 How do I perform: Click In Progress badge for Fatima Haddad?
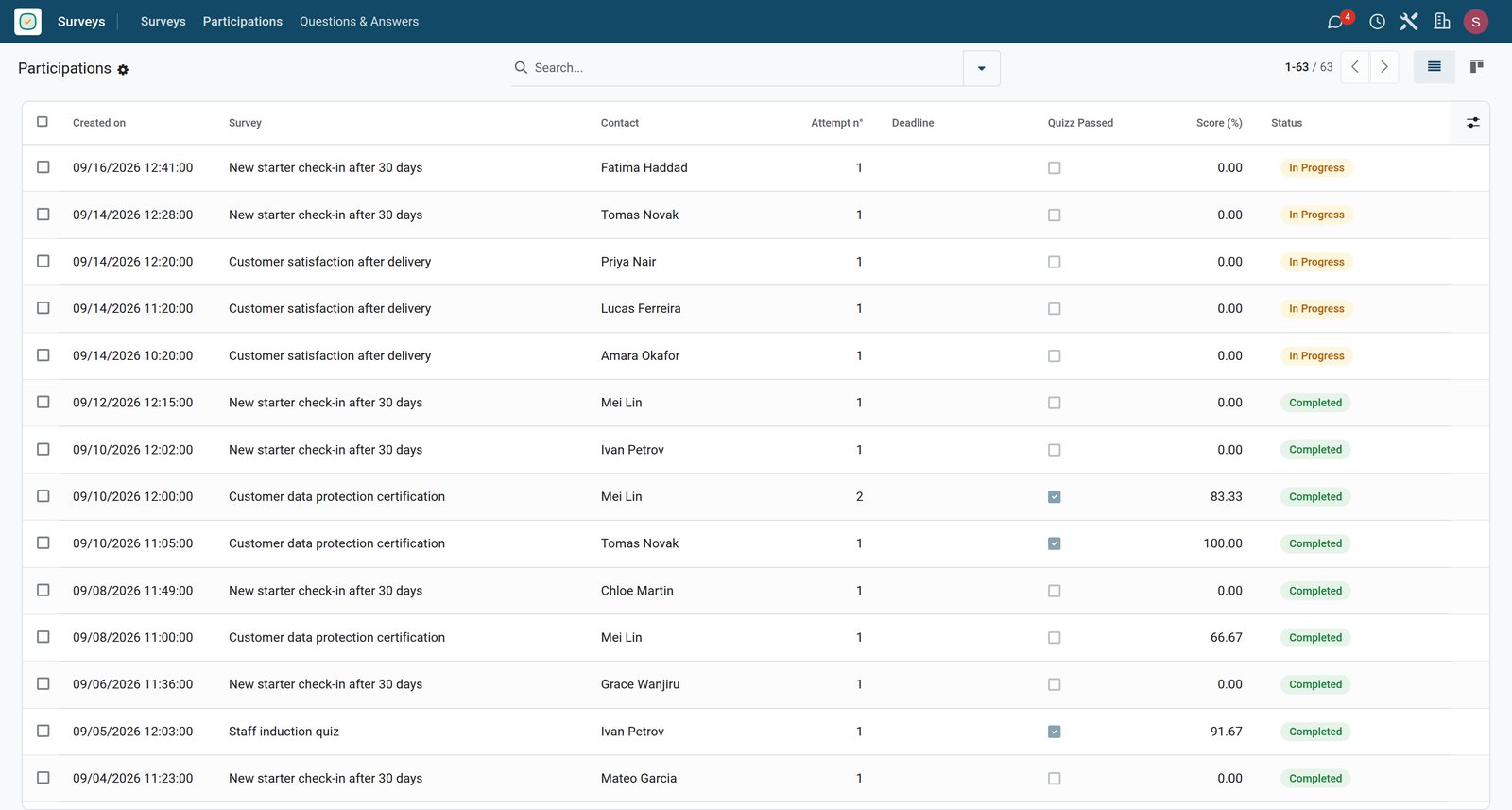[1316, 168]
